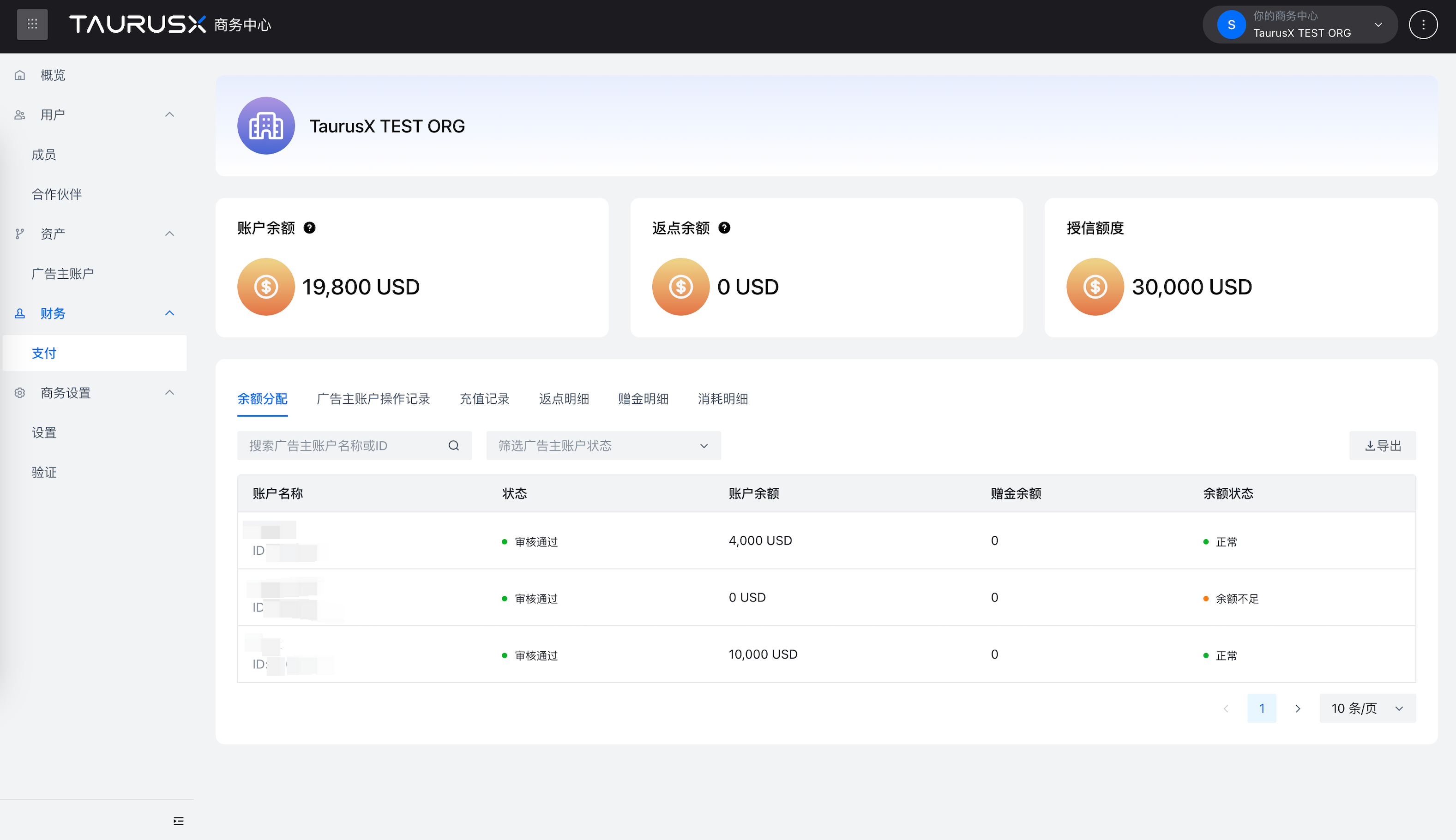Click the 导出 export button
The image size is (1456, 840).
[1382, 445]
